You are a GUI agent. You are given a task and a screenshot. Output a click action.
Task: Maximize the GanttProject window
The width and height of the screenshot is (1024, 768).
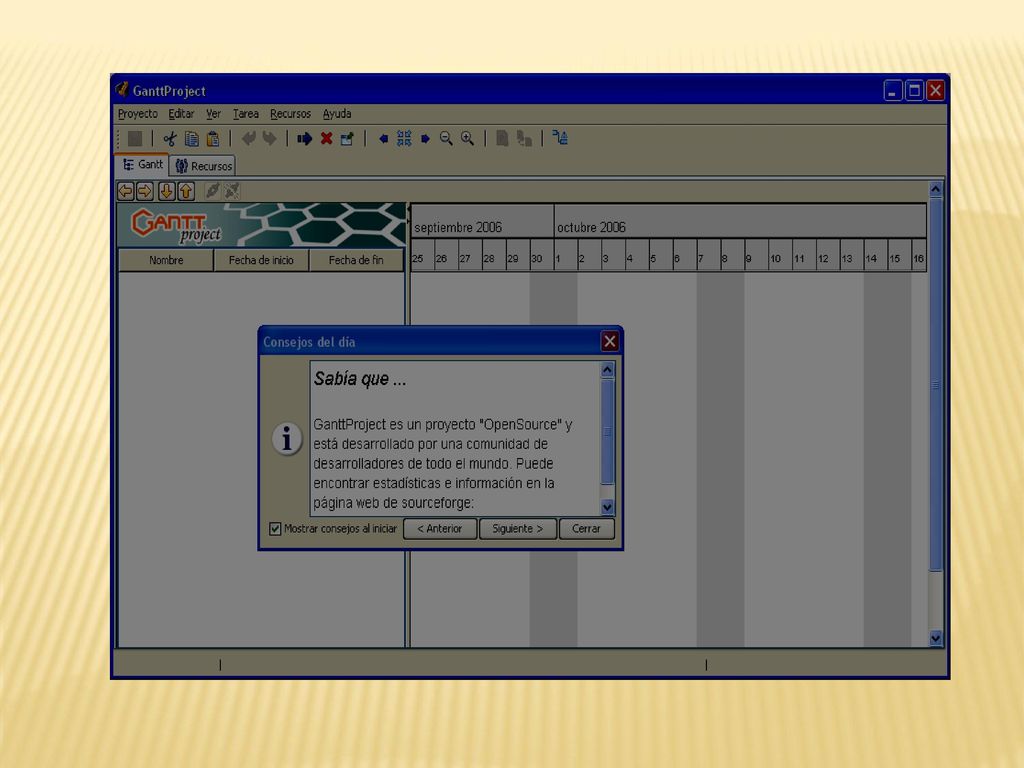pos(914,90)
